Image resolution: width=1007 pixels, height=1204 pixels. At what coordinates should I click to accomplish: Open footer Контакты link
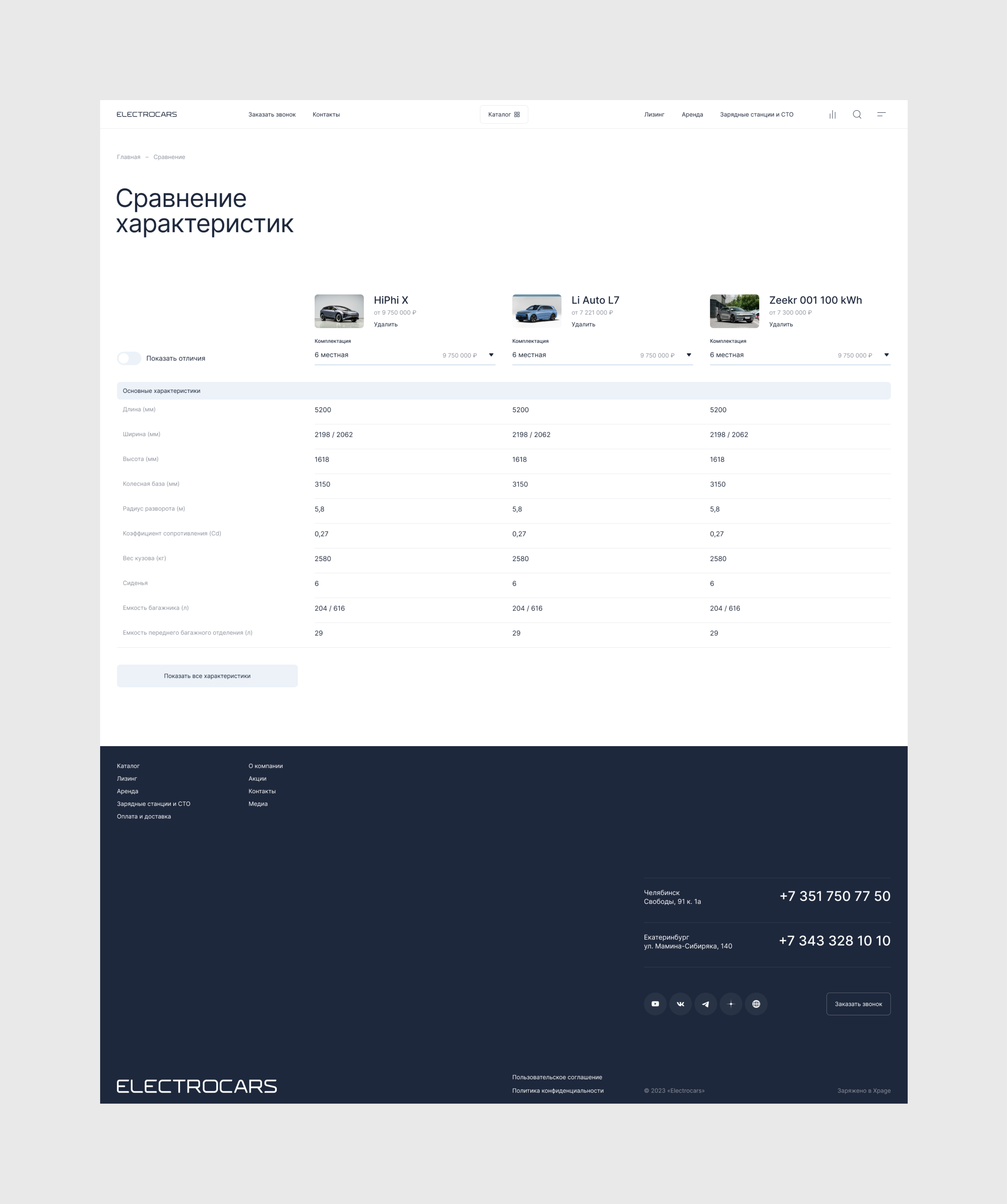262,791
